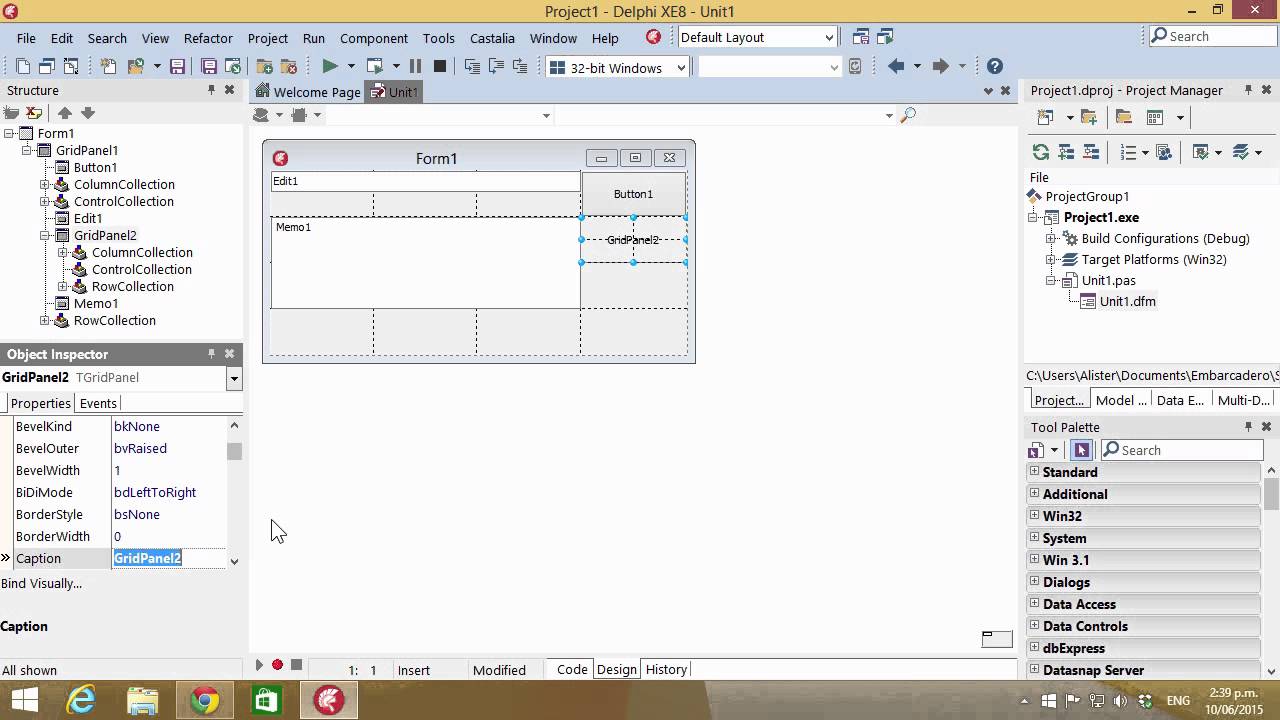Open File Explorer from the taskbar
Viewport: 1280px width, 720px height.
click(x=143, y=700)
